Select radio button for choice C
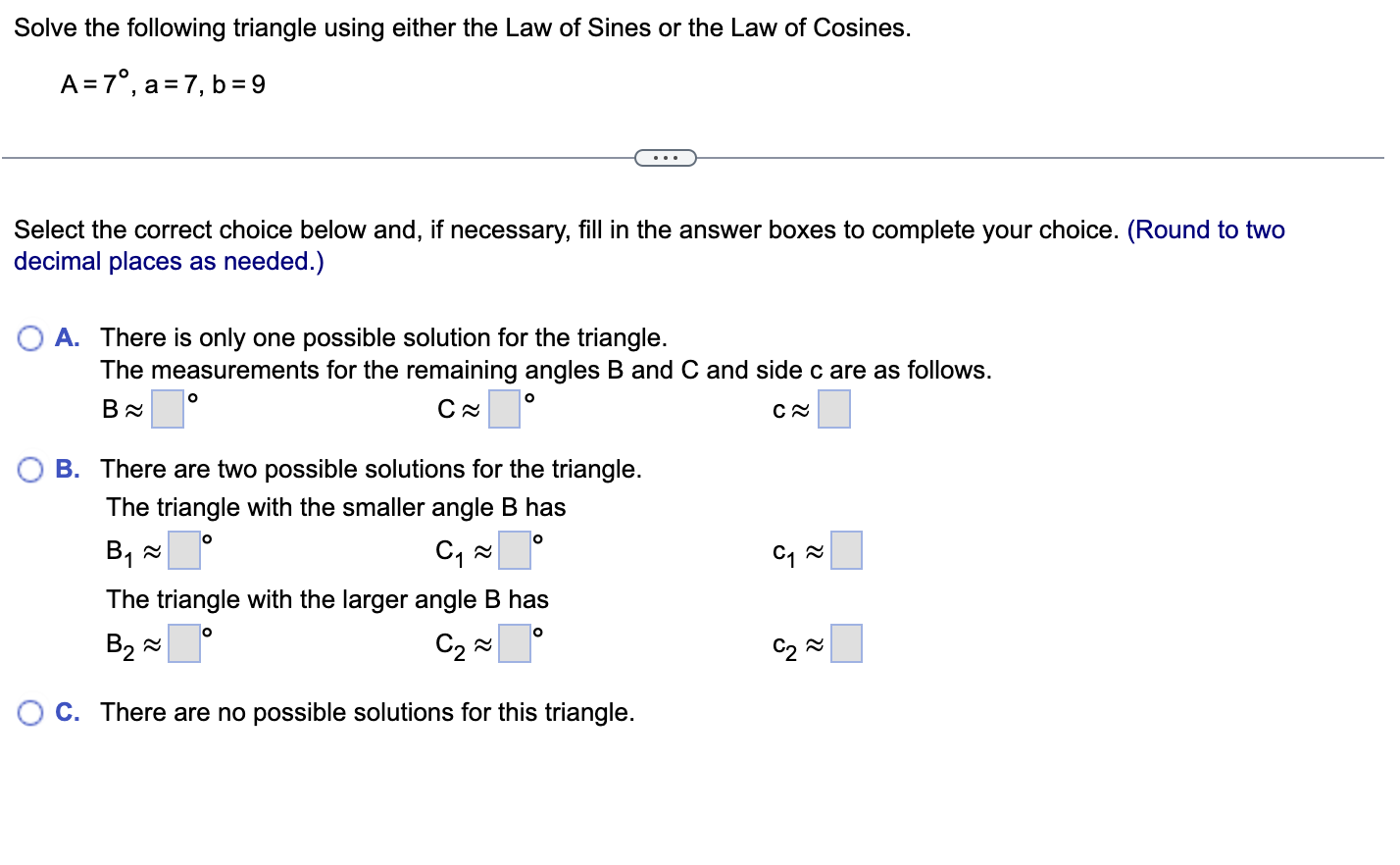The width and height of the screenshot is (1400, 865). pyautogui.click(x=29, y=712)
